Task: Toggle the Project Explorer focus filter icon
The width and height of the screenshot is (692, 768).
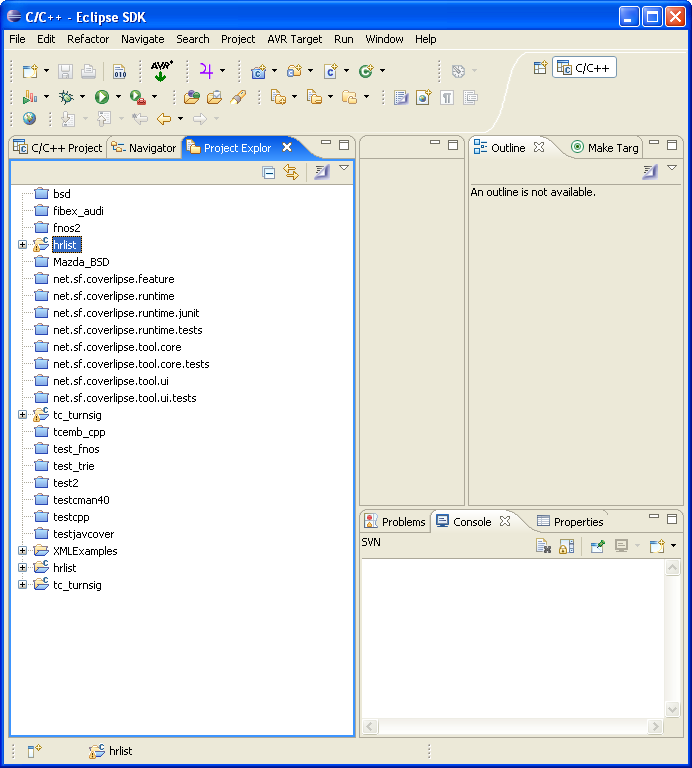Action: click(x=322, y=172)
